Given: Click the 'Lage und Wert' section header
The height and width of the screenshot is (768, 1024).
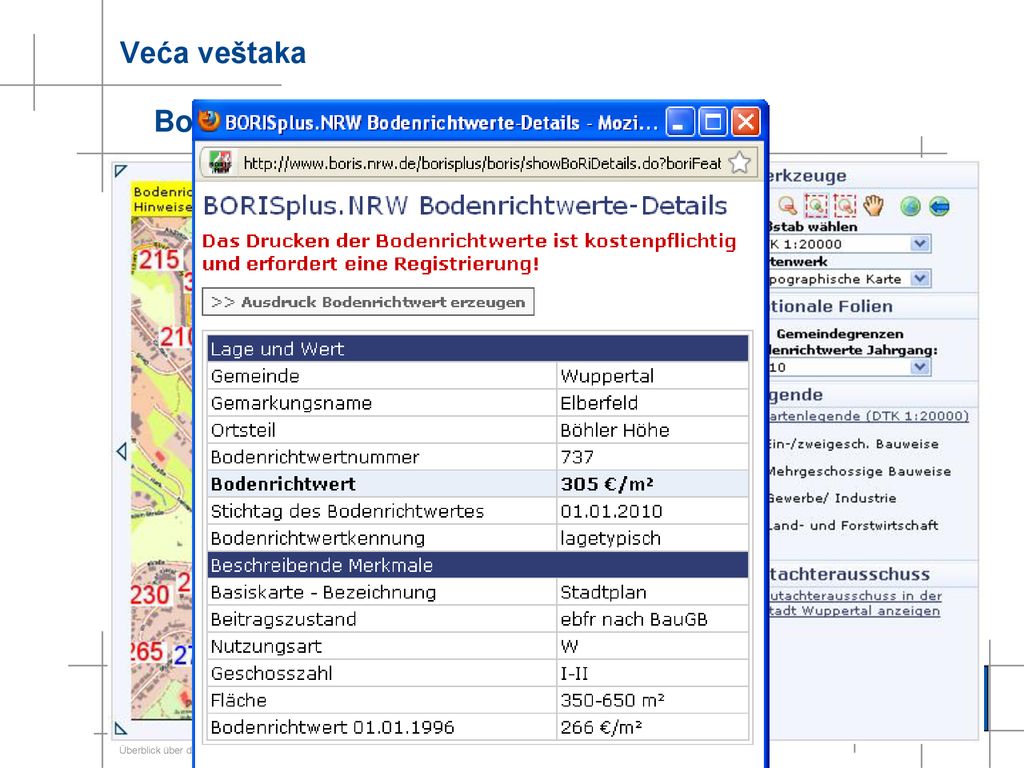Looking at the screenshot, I should point(478,349).
